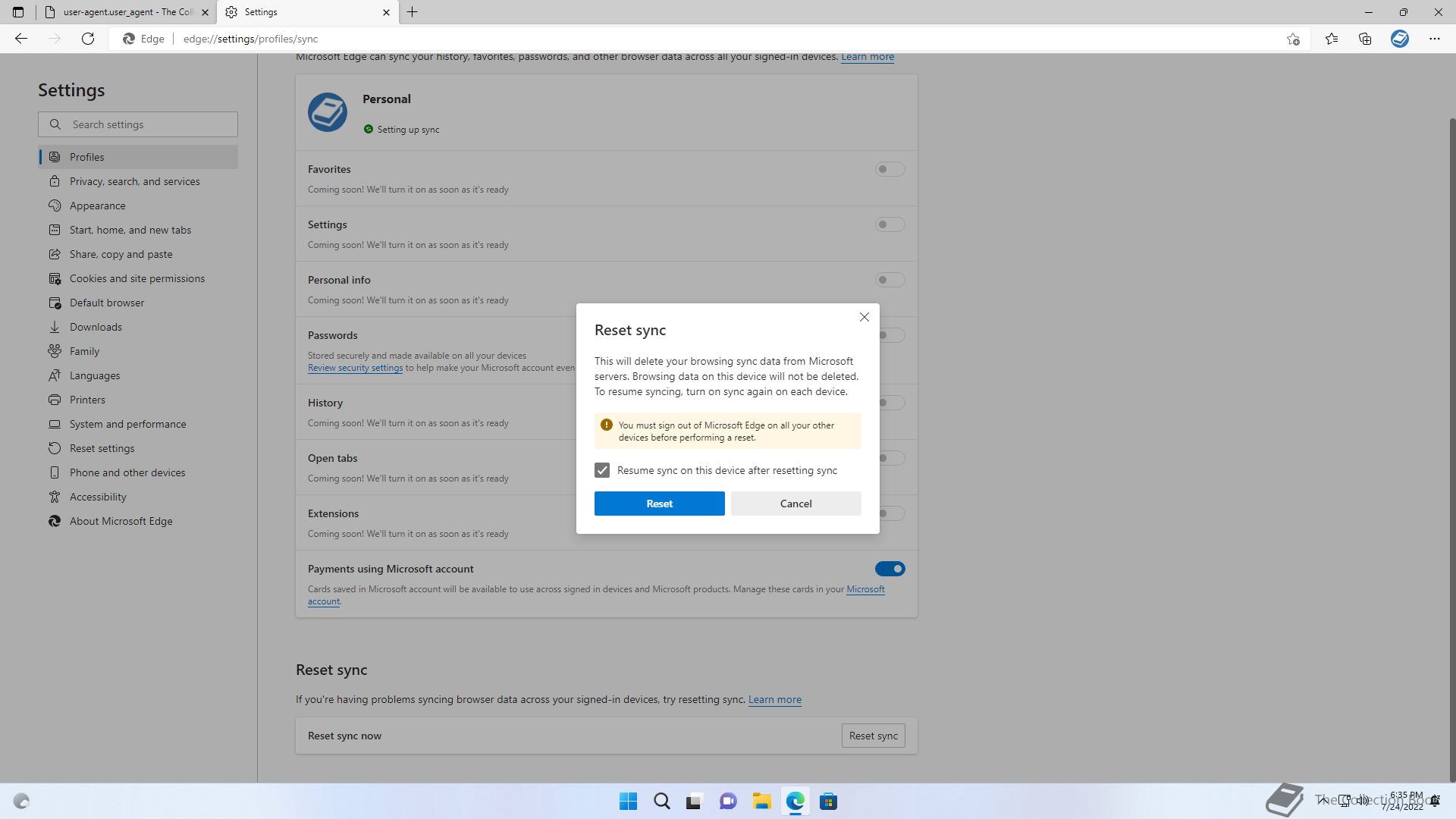Click Add page to favorites icon
The image size is (1456, 819).
click(1293, 39)
